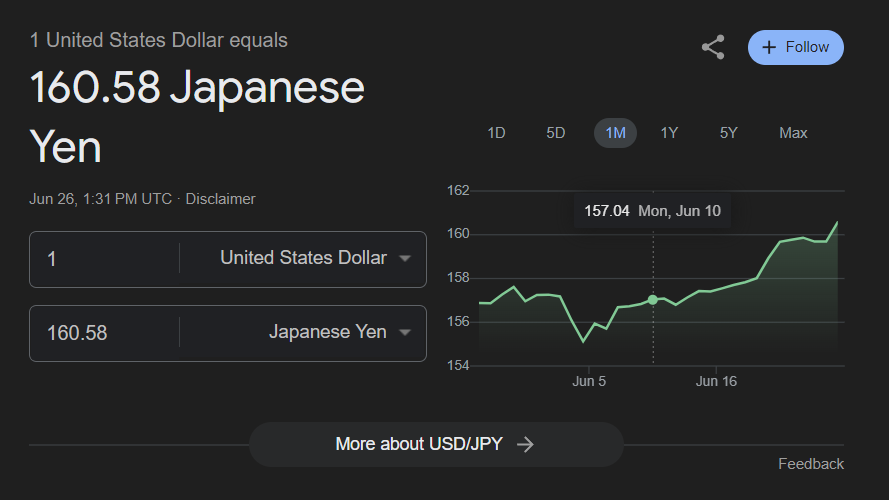Switch chart to 5D range
The image size is (889, 500).
pyautogui.click(x=555, y=133)
